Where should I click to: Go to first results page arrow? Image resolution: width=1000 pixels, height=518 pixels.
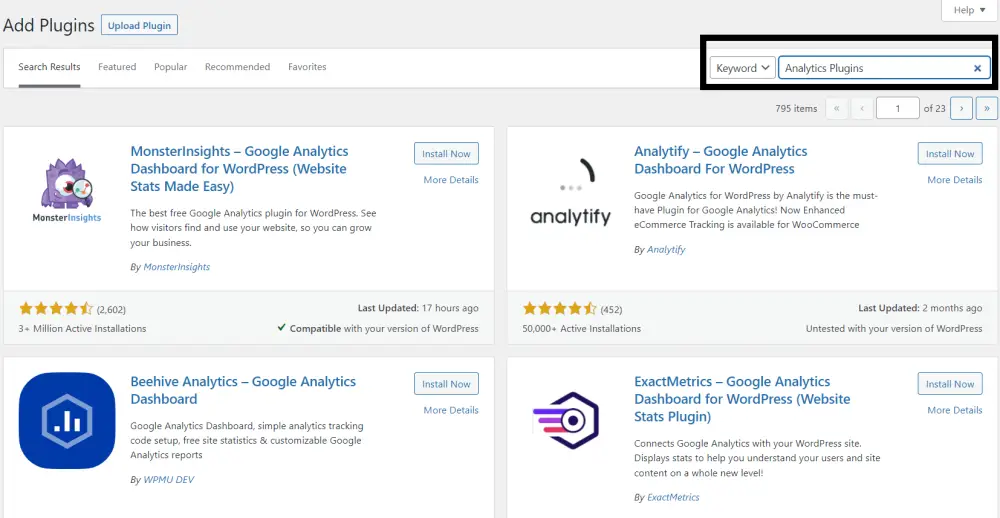click(837, 108)
